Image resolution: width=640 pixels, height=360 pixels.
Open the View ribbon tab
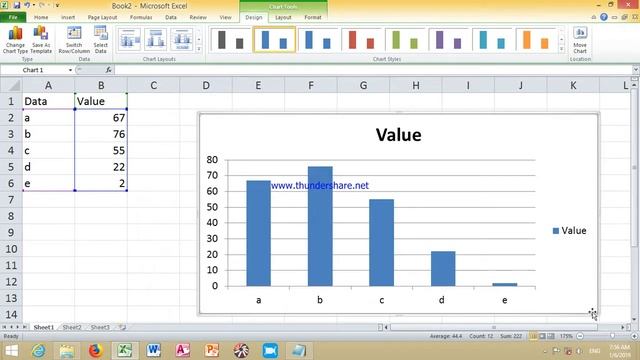[225, 17]
